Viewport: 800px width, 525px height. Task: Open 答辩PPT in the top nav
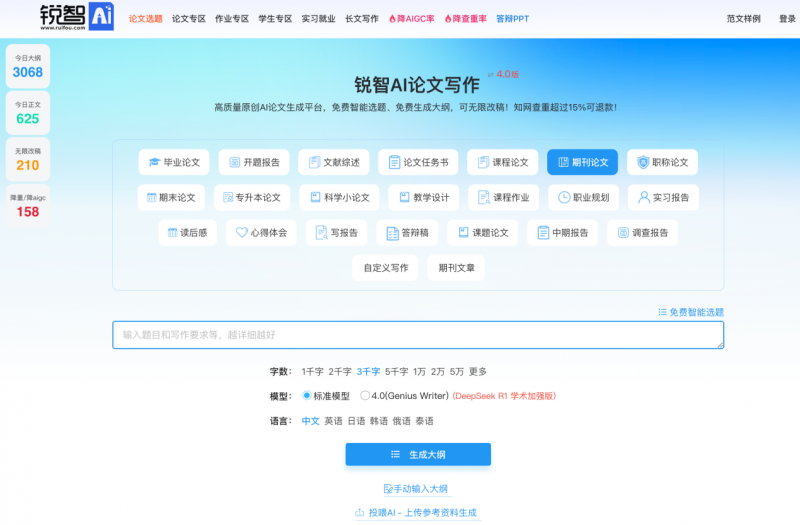512,19
